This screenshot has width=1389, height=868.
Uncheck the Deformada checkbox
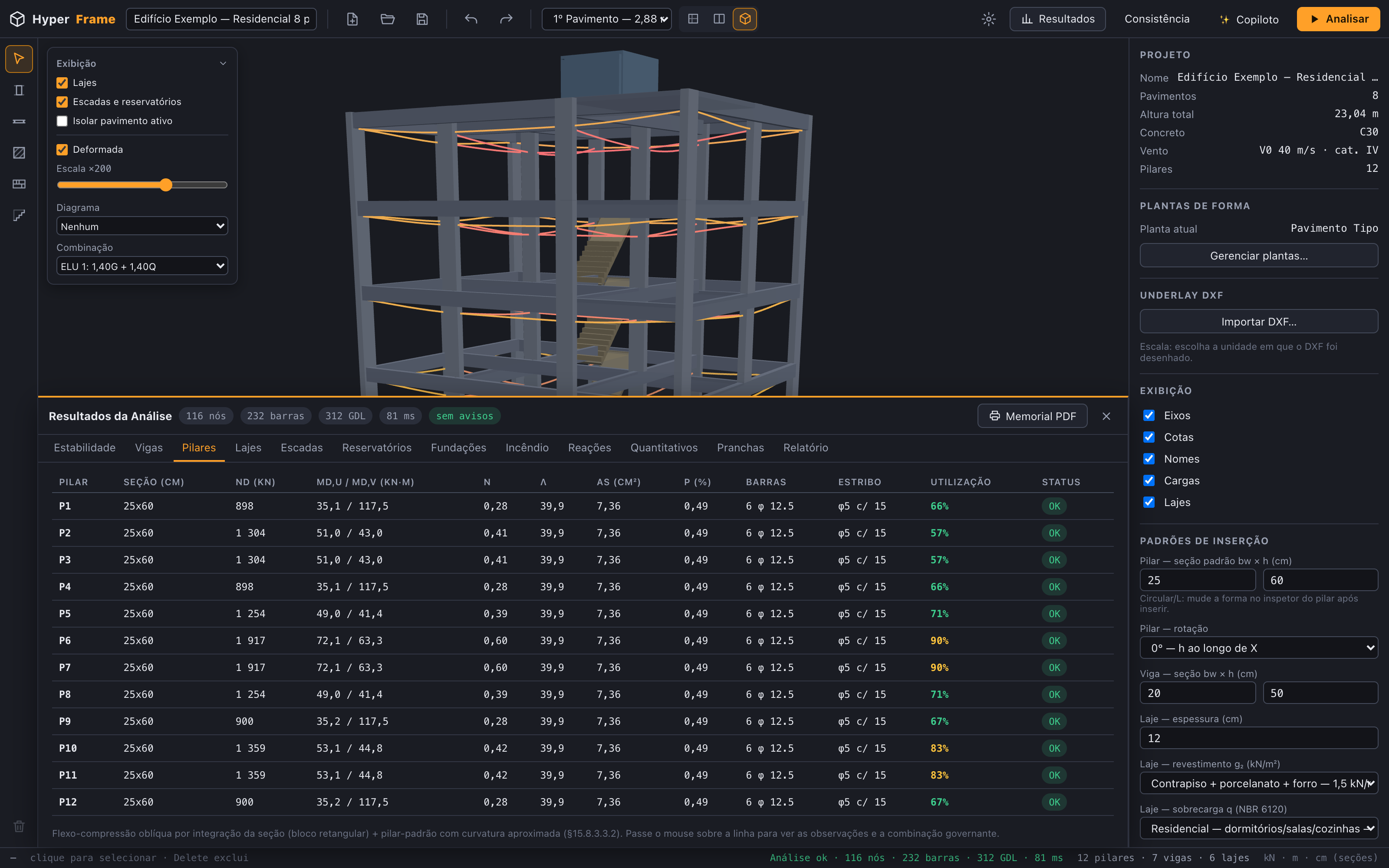62,149
